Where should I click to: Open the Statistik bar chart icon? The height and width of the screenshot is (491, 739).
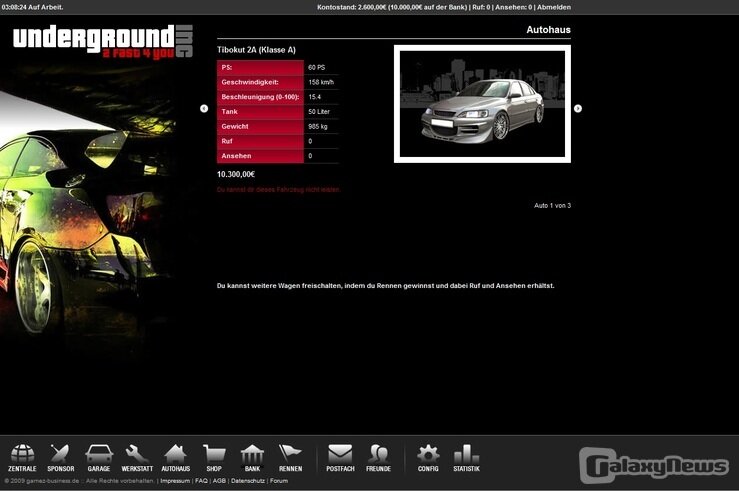tap(467, 458)
